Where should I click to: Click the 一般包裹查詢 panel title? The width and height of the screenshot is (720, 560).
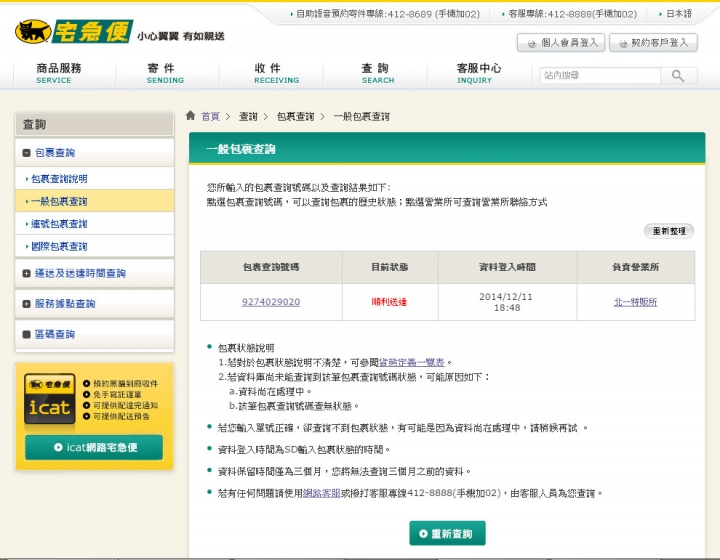(x=241, y=149)
